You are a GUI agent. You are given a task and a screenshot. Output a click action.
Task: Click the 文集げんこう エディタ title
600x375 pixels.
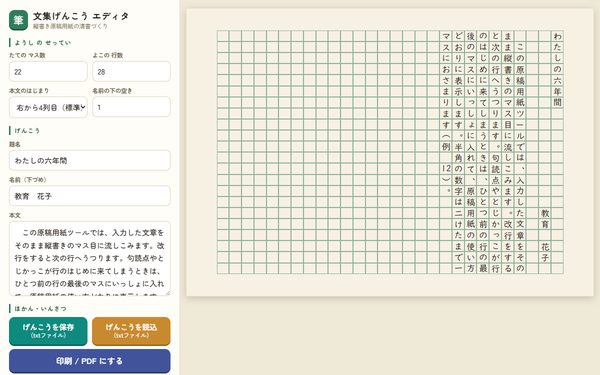point(81,16)
